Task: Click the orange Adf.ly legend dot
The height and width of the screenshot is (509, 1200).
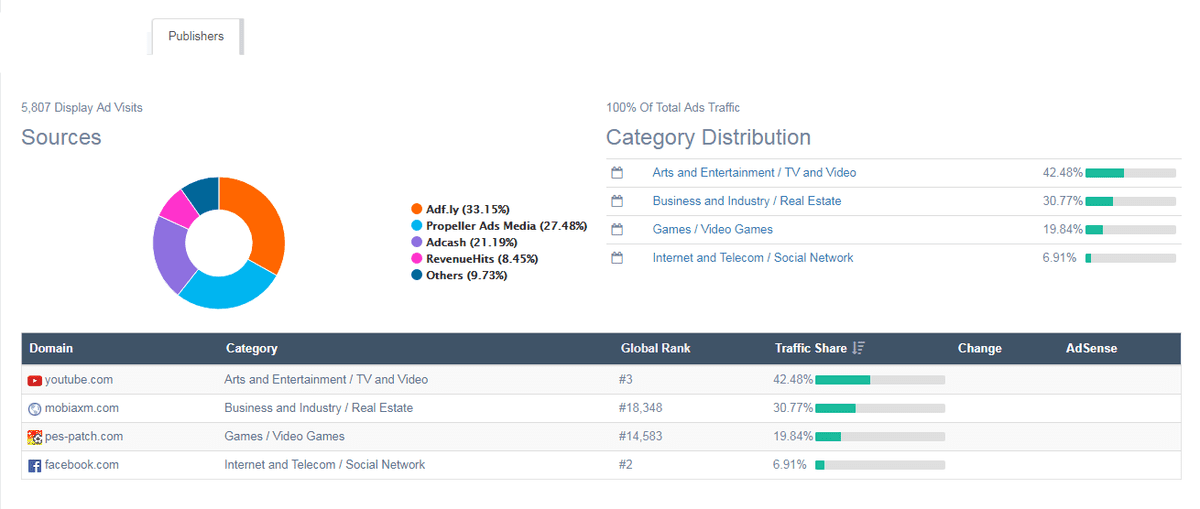Action: tap(416, 209)
